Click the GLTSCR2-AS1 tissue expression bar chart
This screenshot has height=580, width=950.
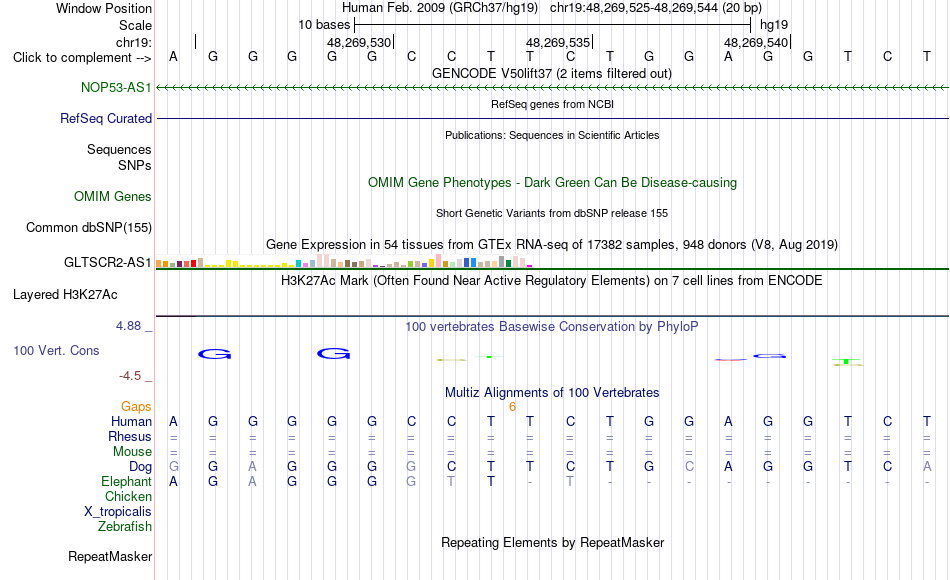click(344, 261)
